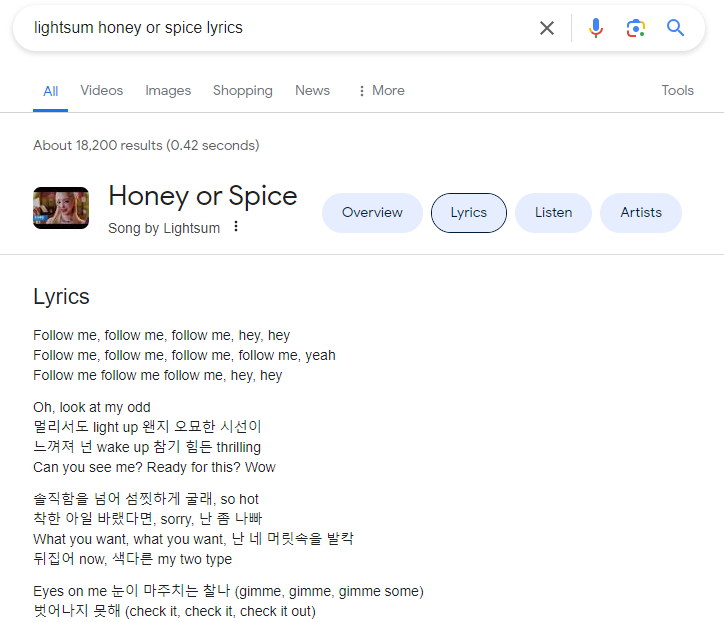
Task: Click the Song by Lightsum subtitle
Action: click(164, 228)
